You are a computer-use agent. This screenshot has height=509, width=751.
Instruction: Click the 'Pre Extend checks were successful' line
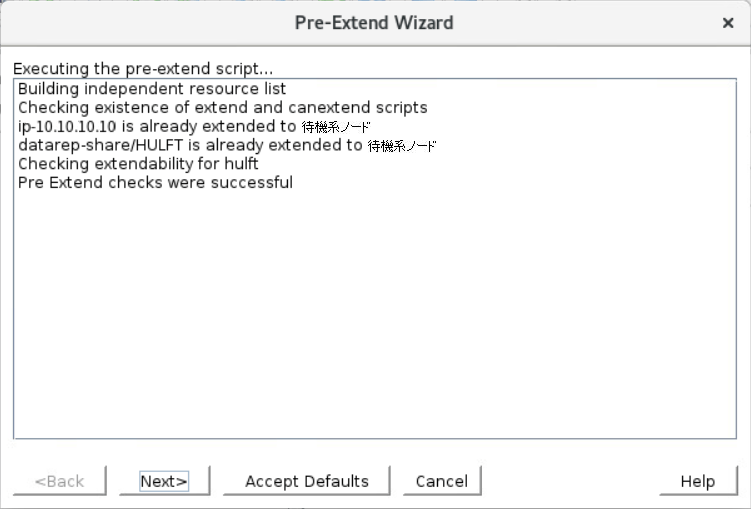(155, 182)
